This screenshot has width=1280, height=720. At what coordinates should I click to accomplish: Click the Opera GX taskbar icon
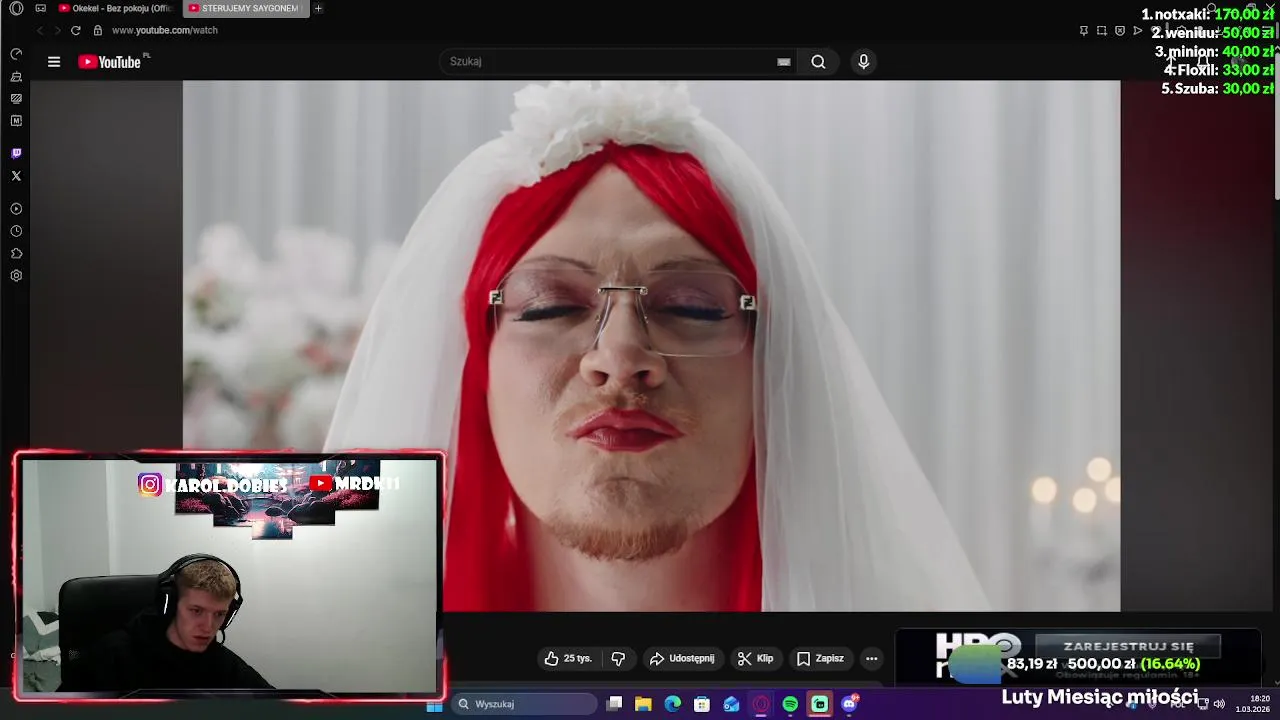(761, 704)
